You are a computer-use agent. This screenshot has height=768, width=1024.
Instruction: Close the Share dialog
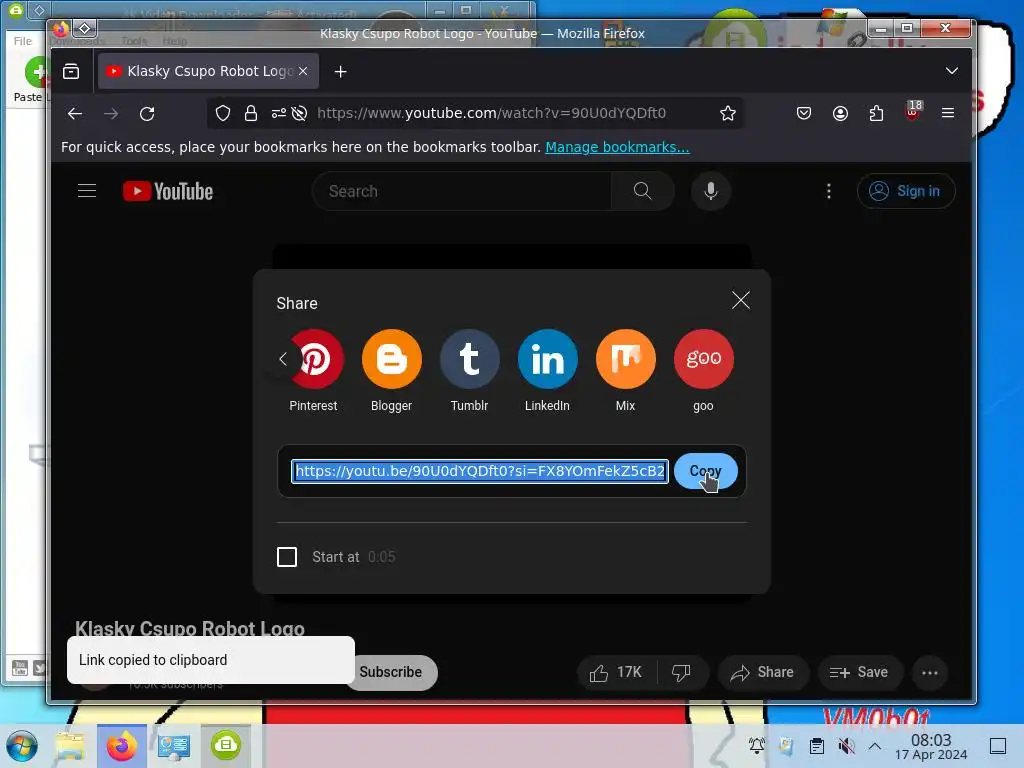(x=741, y=300)
